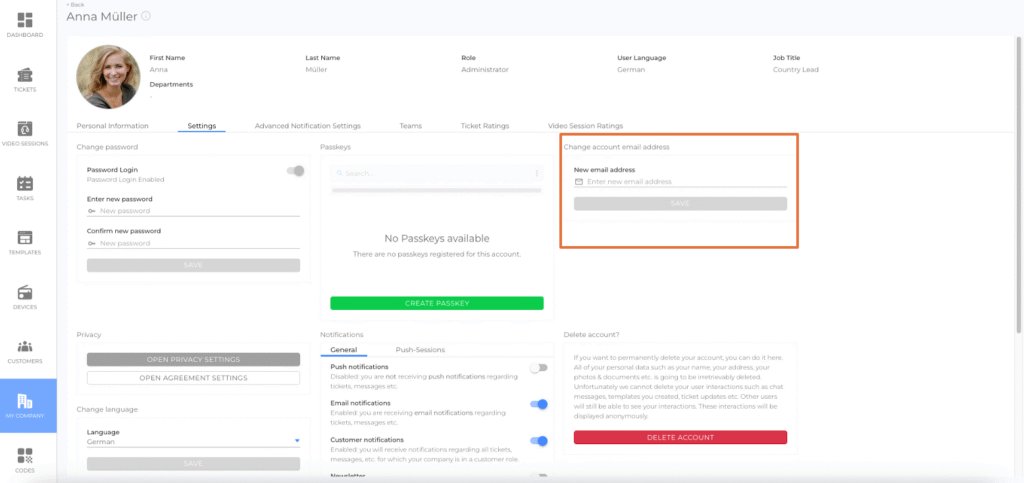Disable Email notifications toggle
This screenshot has width=1024, height=483.
click(x=539, y=404)
